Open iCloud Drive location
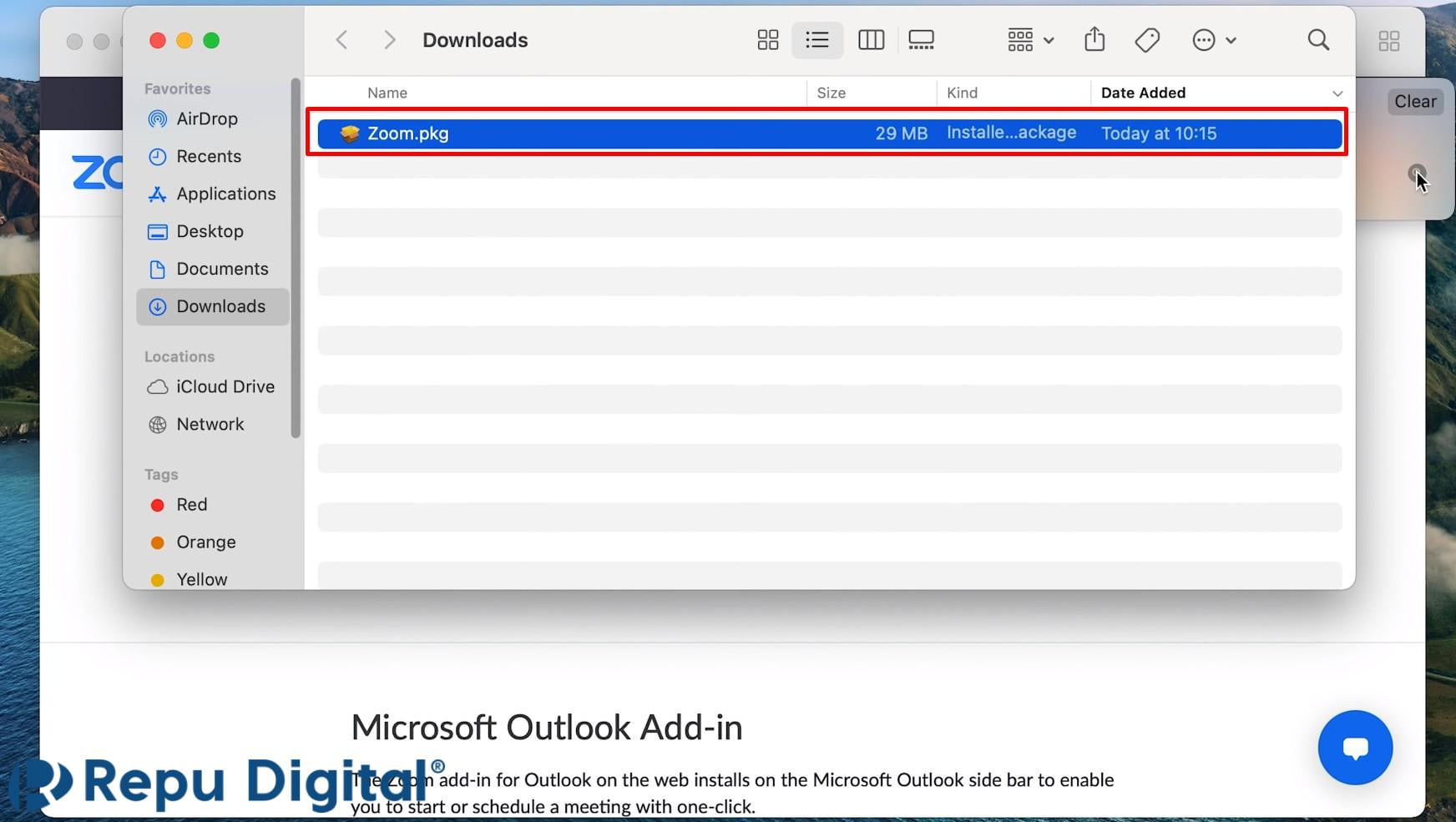The height and width of the screenshot is (822, 1456). pyautogui.click(x=225, y=386)
